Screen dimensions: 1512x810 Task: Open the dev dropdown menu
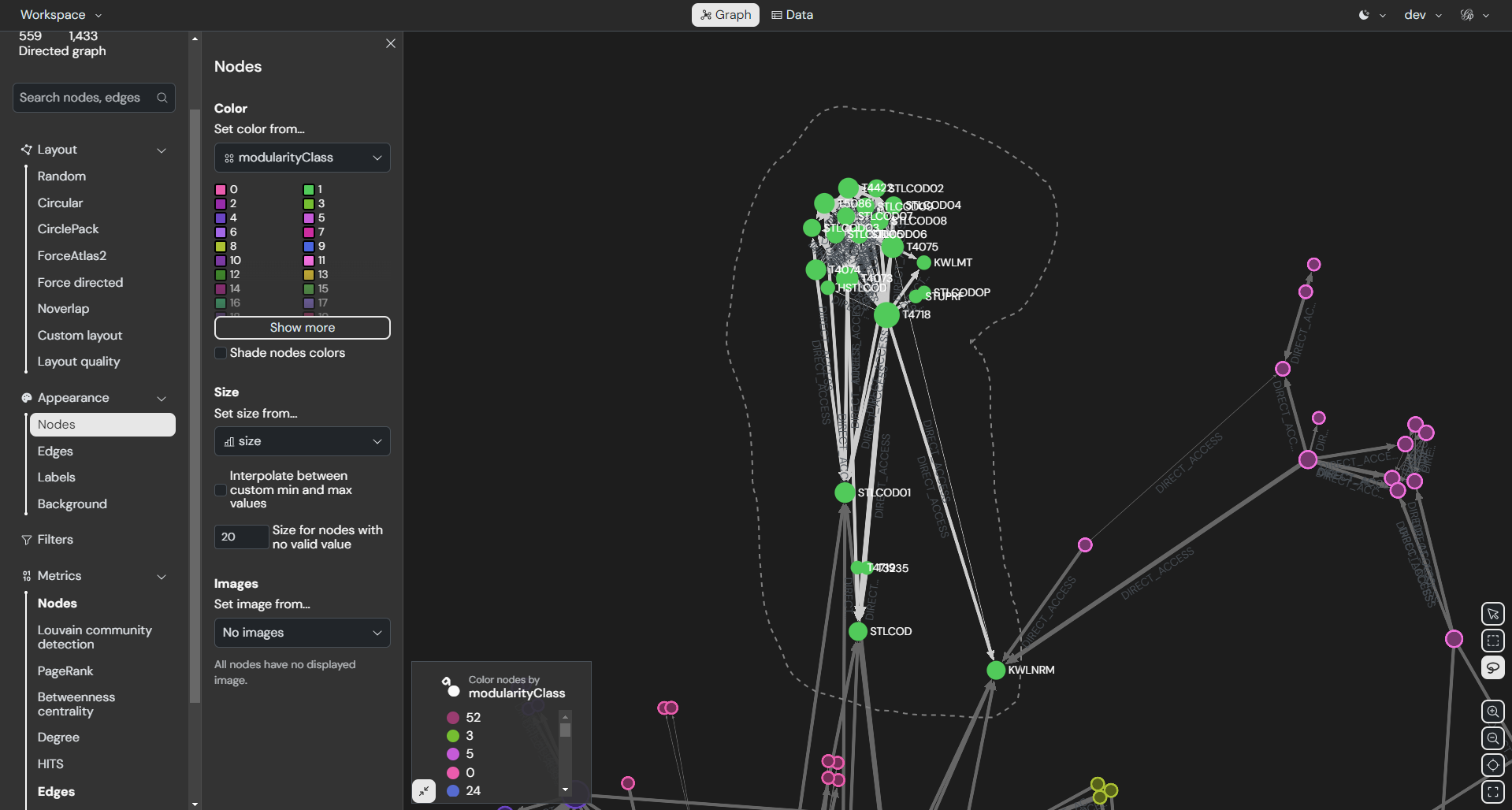tap(1423, 15)
